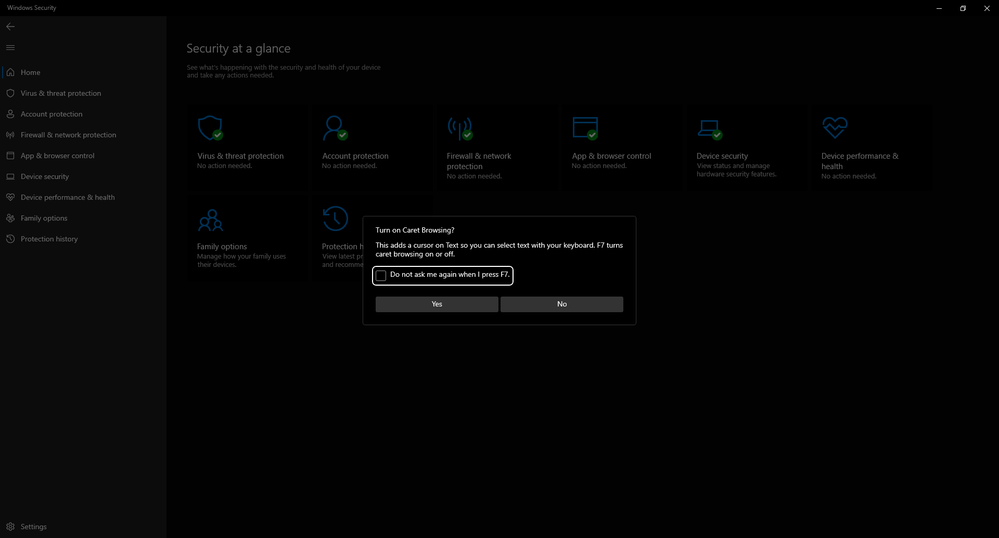Click large person tile icon for Account protection
The width and height of the screenshot is (999, 538).
[x=335, y=128]
